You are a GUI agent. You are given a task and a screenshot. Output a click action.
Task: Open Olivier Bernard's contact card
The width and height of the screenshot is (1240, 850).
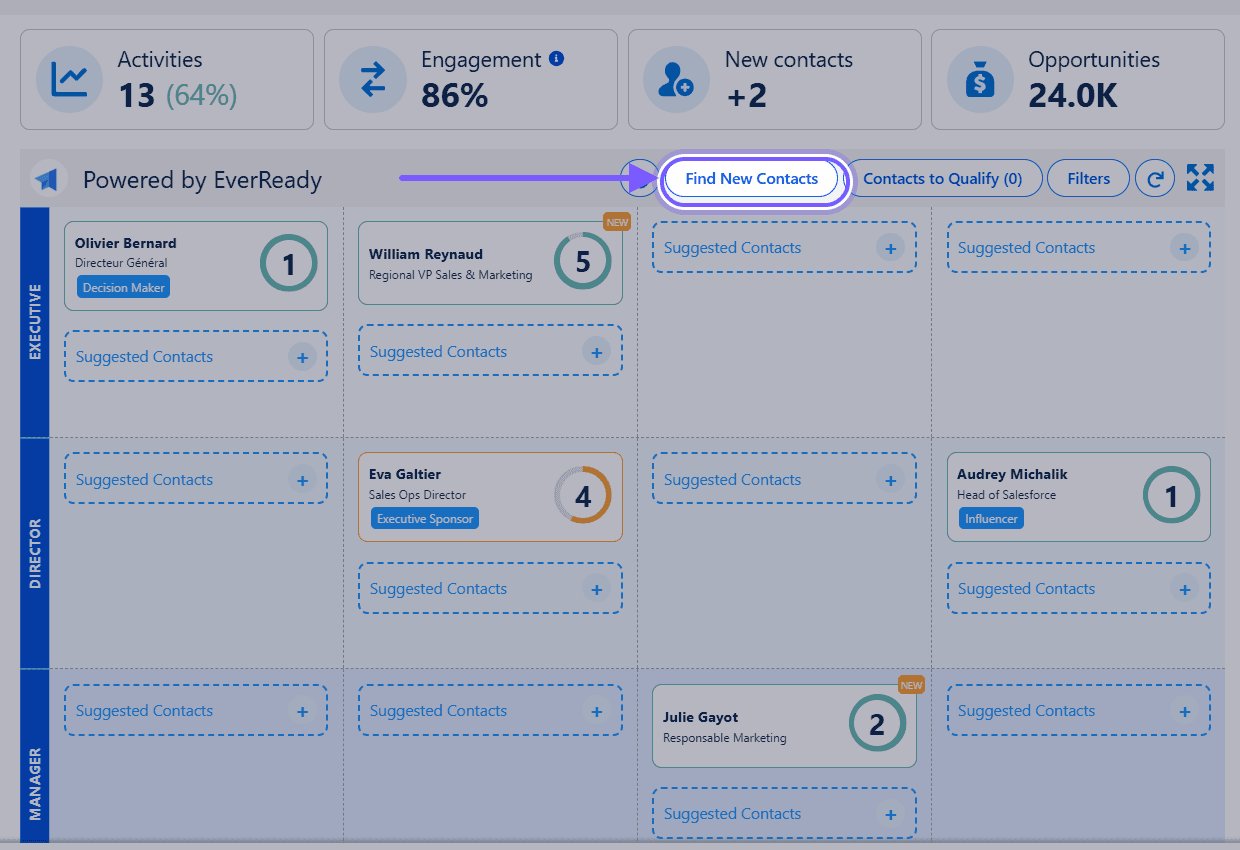pos(196,266)
